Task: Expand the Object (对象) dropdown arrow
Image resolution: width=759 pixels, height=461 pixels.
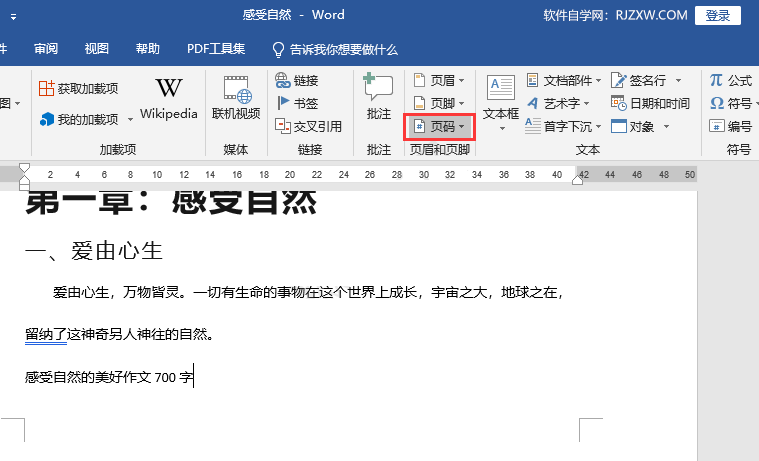Action: tap(666, 127)
